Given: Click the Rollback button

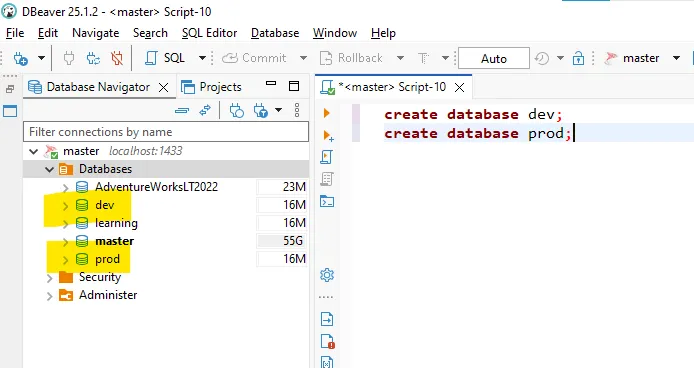Looking at the screenshot, I should coord(351,58).
